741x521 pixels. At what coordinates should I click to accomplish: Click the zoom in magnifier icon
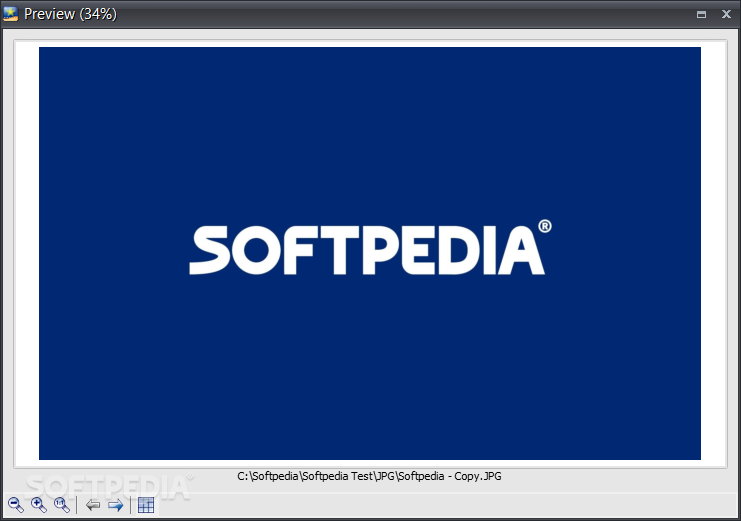(39, 505)
